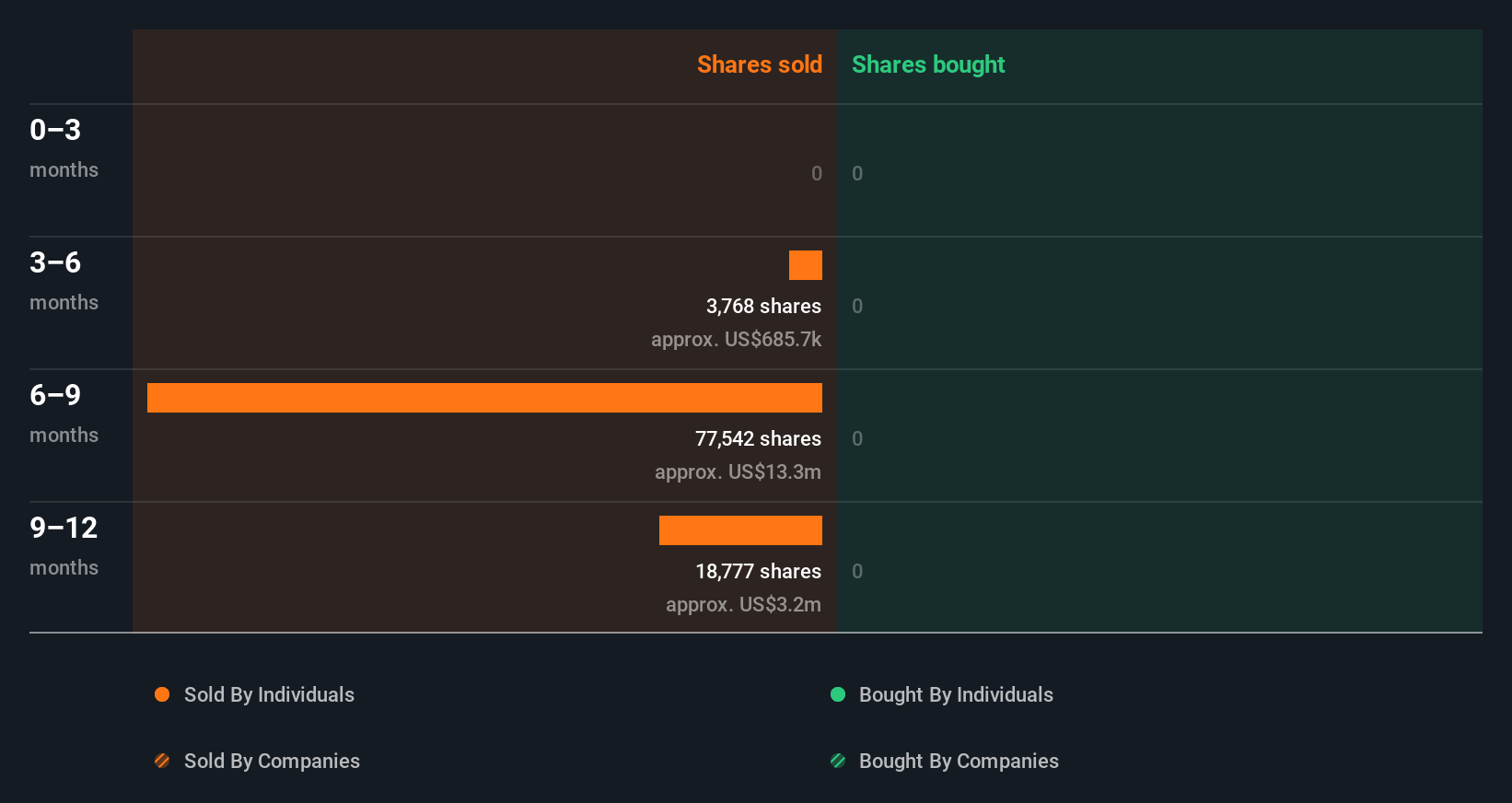The image size is (1512, 803).
Task: Click the approx. US$685.7k value text
Action: [736, 339]
